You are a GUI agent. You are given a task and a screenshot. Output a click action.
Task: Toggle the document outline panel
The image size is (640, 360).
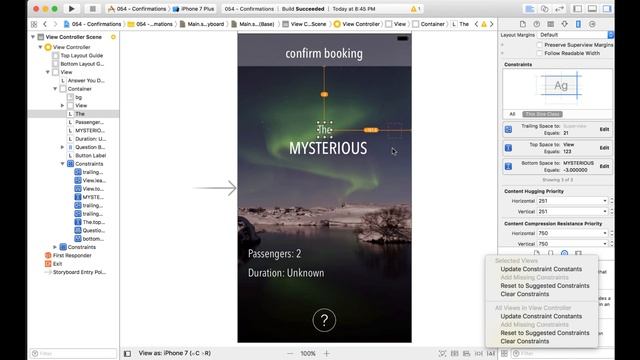127,353
